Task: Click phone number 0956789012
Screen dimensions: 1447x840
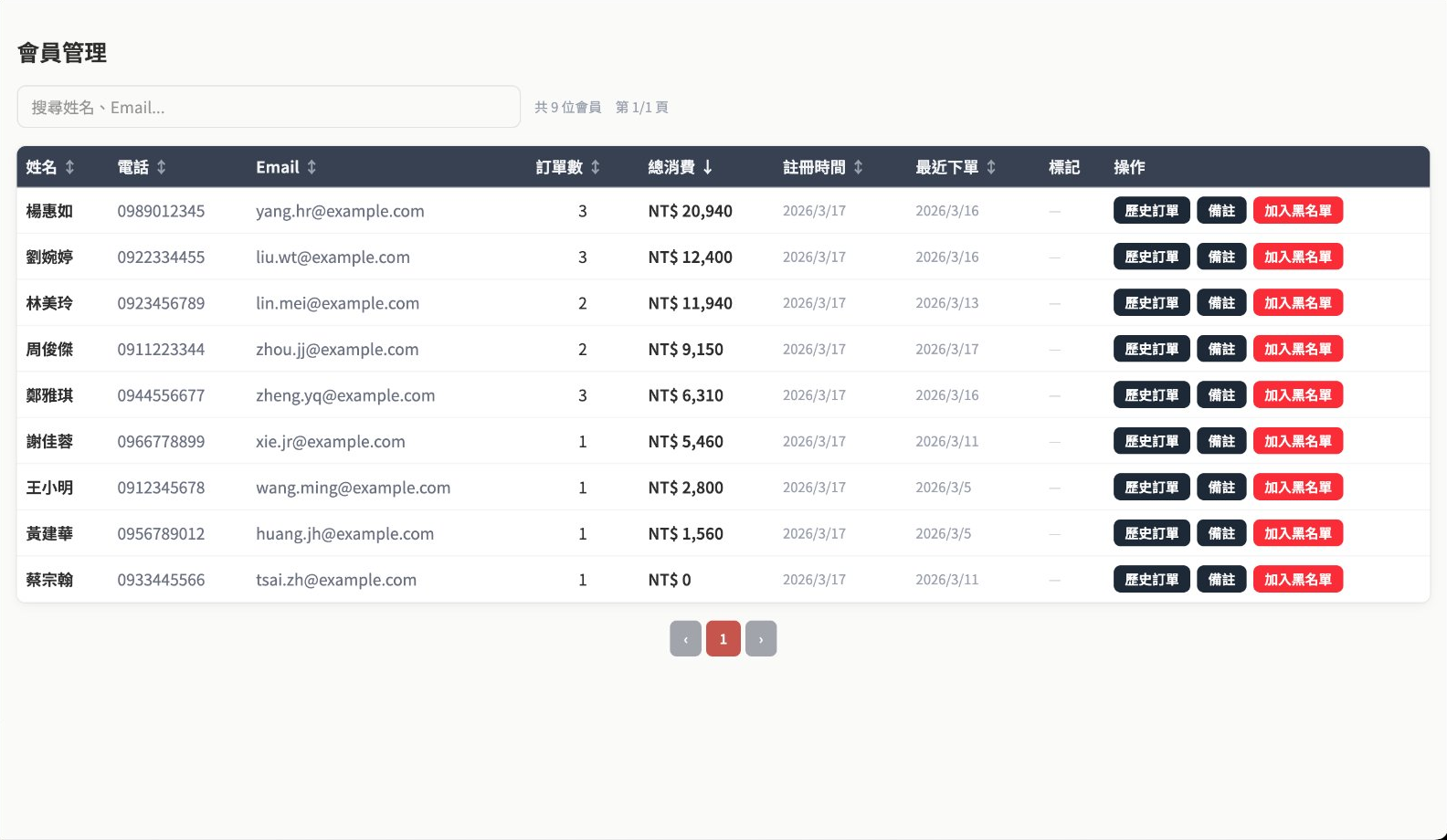Action: (x=161, y=533)
